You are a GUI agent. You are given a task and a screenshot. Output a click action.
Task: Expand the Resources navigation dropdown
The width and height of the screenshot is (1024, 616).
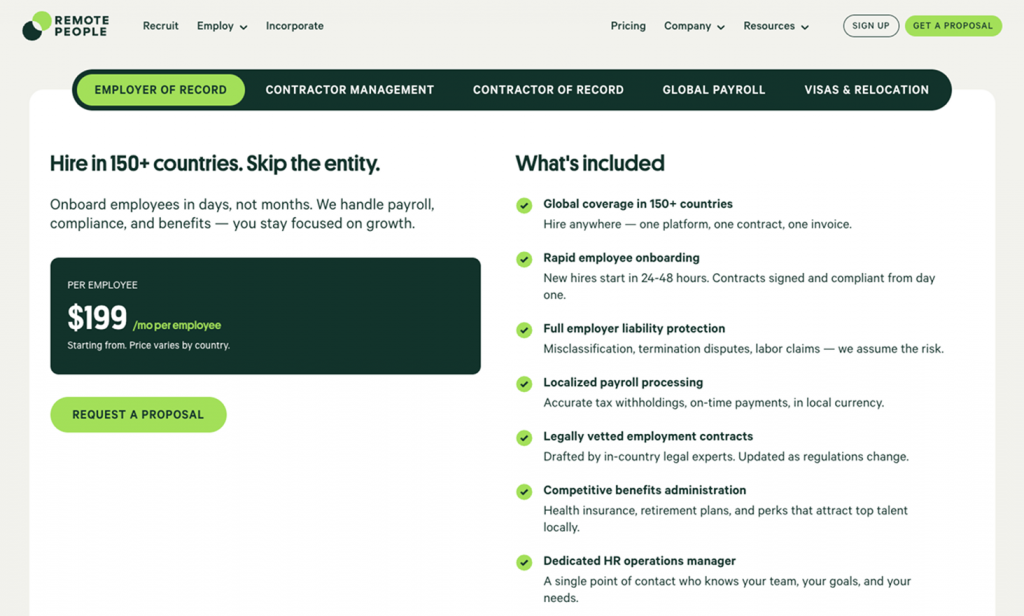pyautogui.click(x=775, y=26)
